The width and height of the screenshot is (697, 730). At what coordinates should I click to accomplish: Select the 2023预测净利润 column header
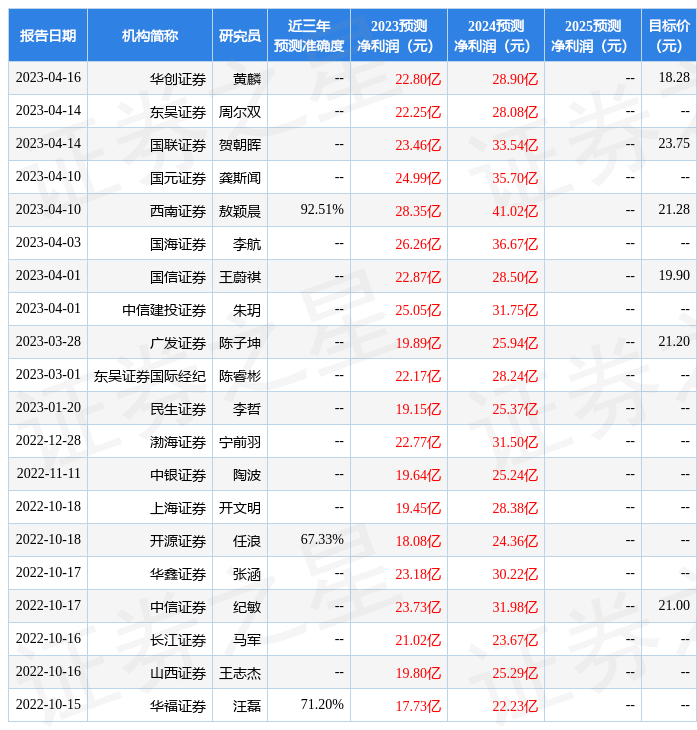[x=398, y=36]
